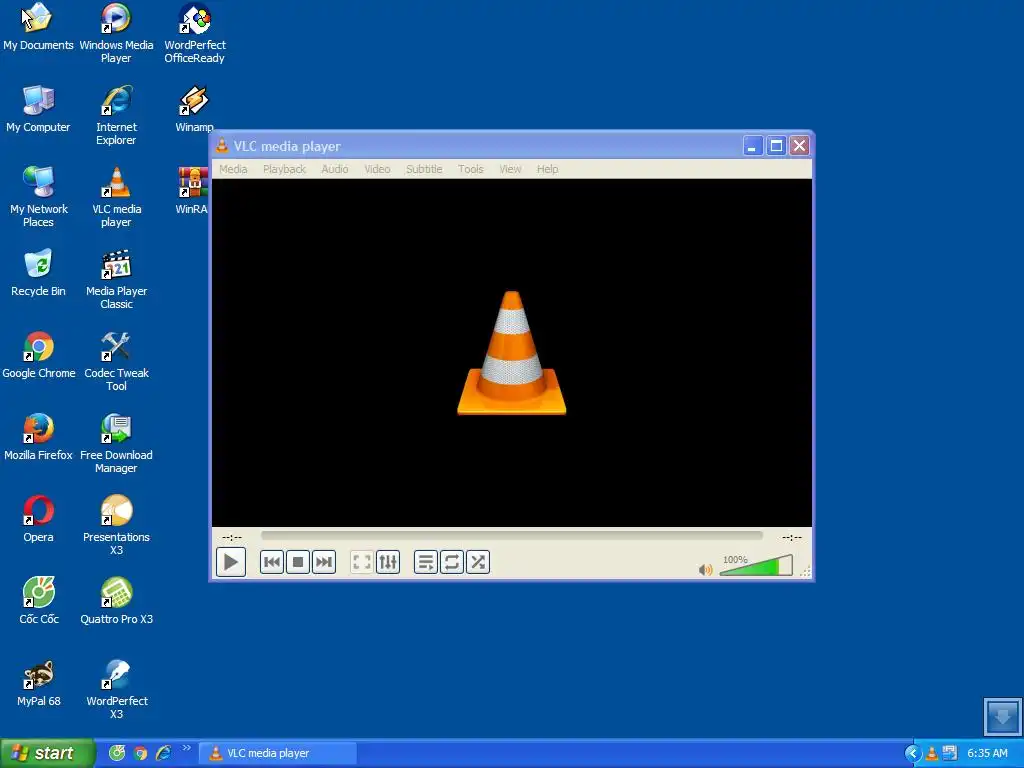The image size is (1024, 768).
Task: Click the Stop playback button
Action: [x=298, y=562]
